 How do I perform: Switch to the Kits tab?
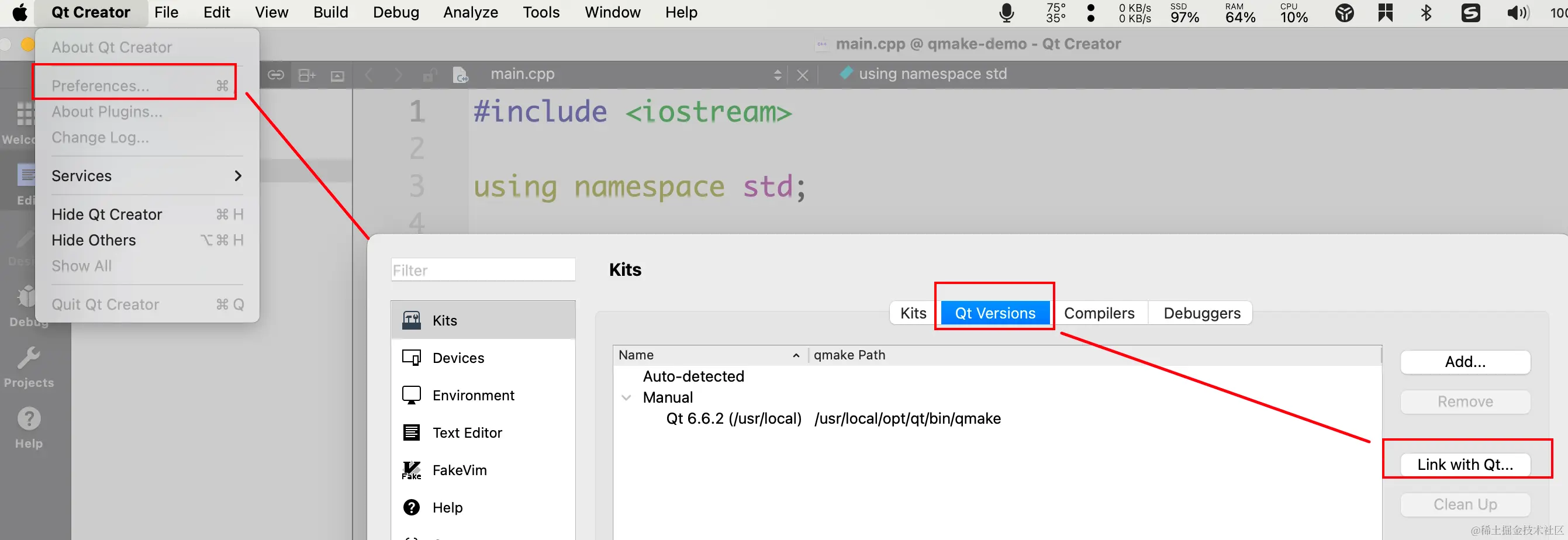tap(913, 313)
